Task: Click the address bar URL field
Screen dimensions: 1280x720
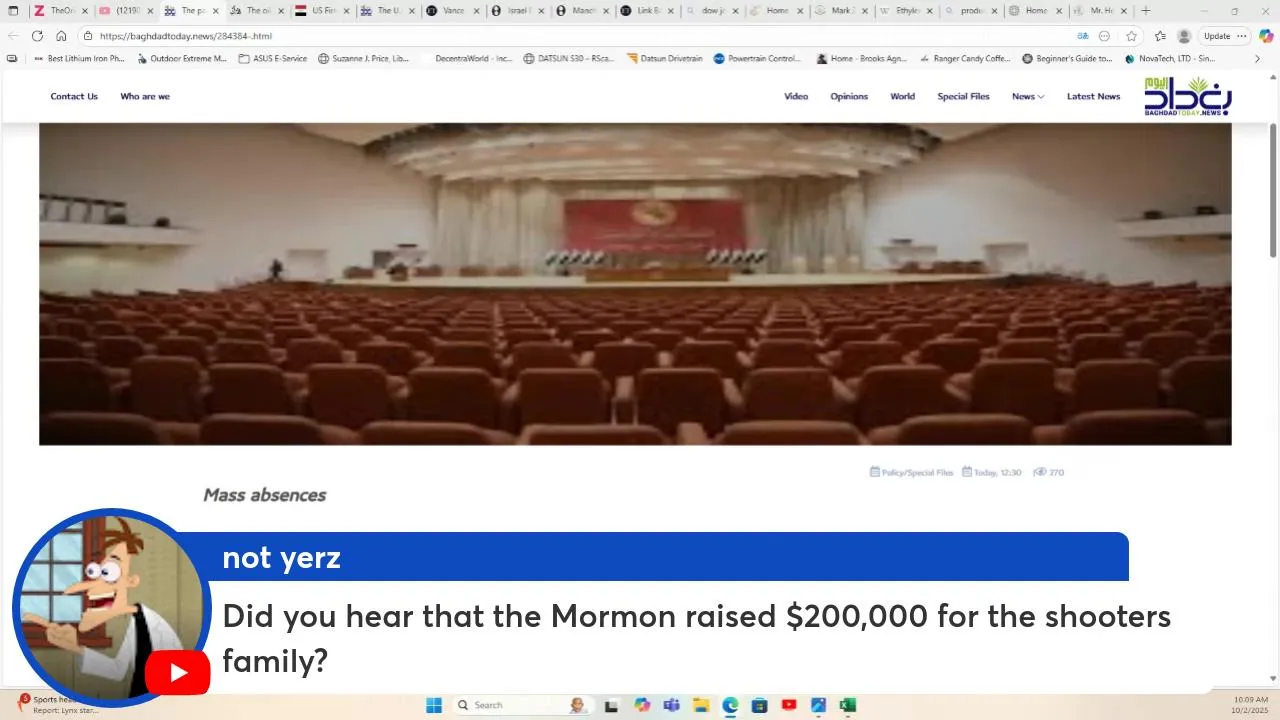Action: [580, 36]
